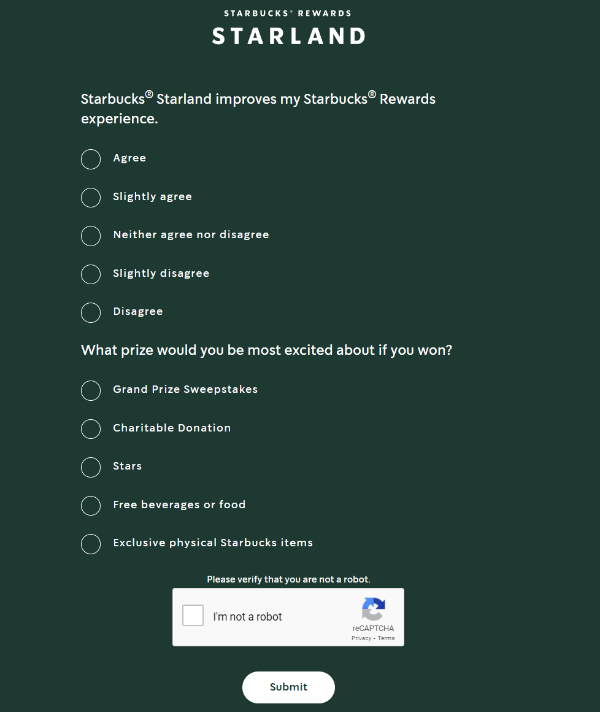This screenshot has width=600, height=712.
Task: Open the reCAPTCHA Privacy link
Action: (361, 637)
